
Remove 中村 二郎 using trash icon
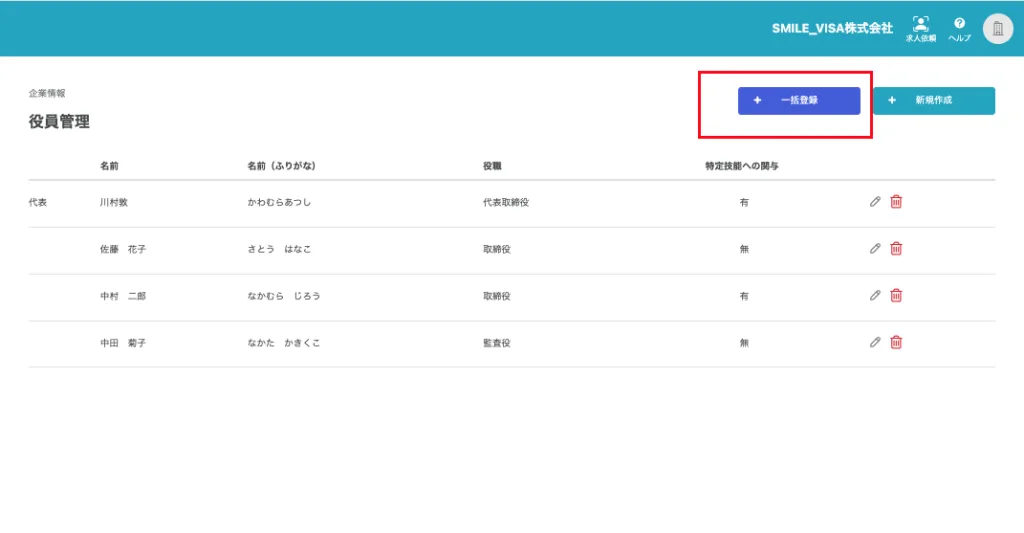[896, 296]
